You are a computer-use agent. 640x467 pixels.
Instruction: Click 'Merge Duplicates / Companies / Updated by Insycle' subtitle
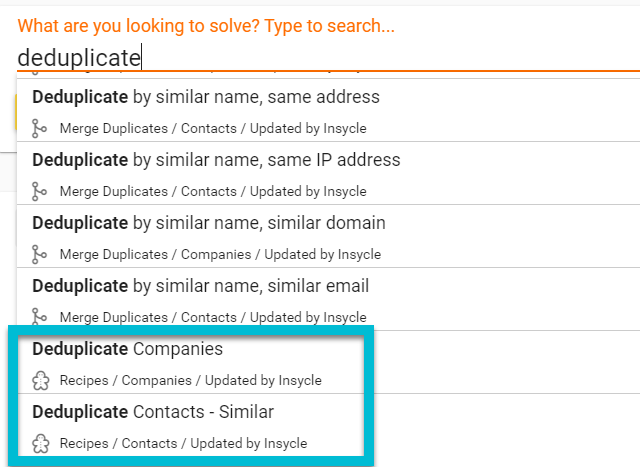tap(220, 254)
